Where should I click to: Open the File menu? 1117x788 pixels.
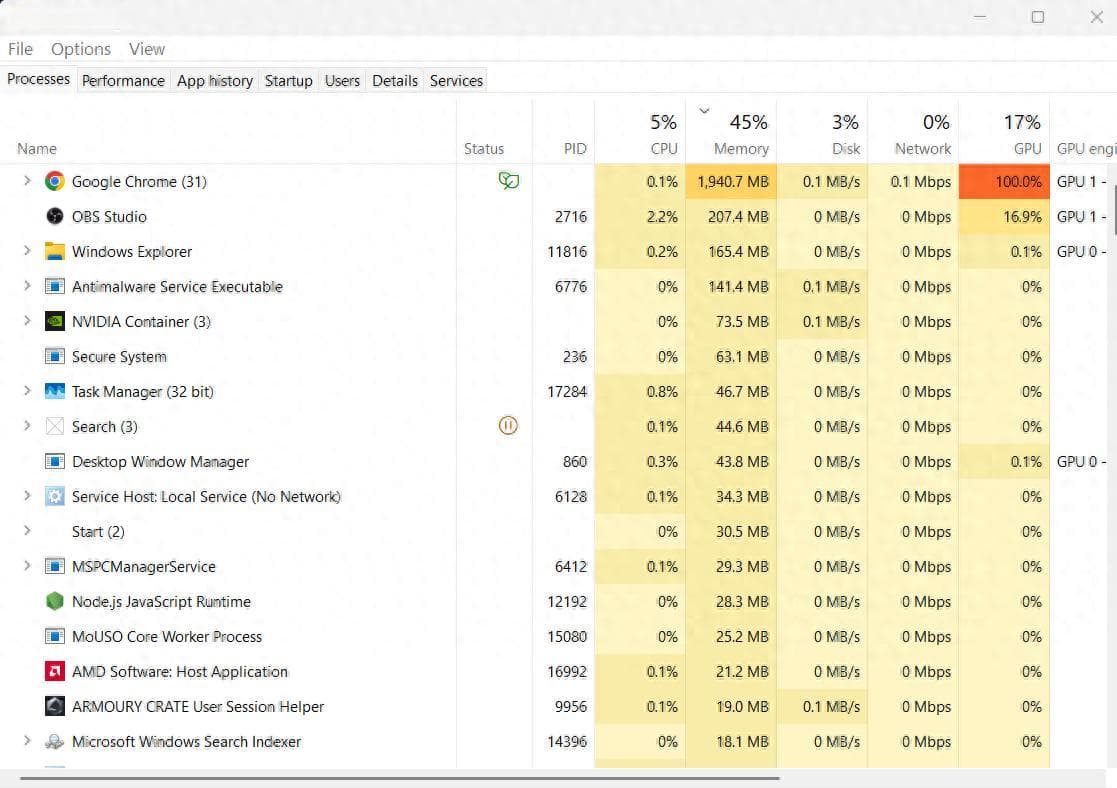click(x=21, y=49)
